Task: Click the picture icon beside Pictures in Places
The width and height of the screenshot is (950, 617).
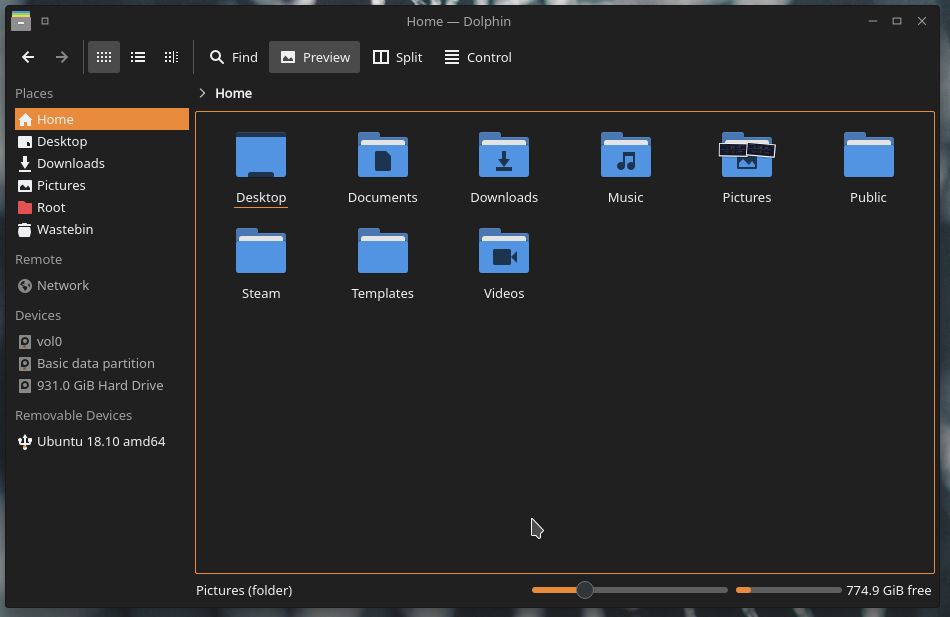Action: [x=25, y=185]
